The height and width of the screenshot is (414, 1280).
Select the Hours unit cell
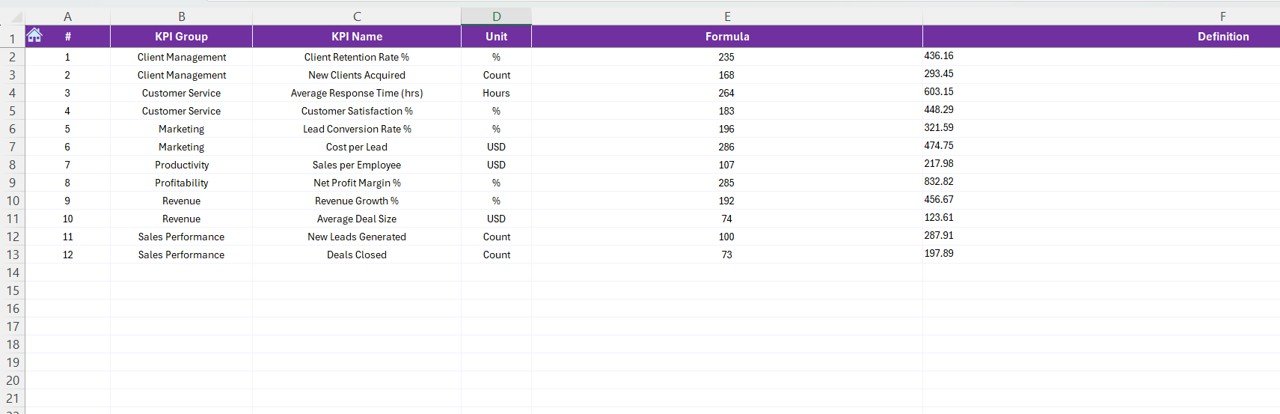pyautogui.click(x=496, y=93)
